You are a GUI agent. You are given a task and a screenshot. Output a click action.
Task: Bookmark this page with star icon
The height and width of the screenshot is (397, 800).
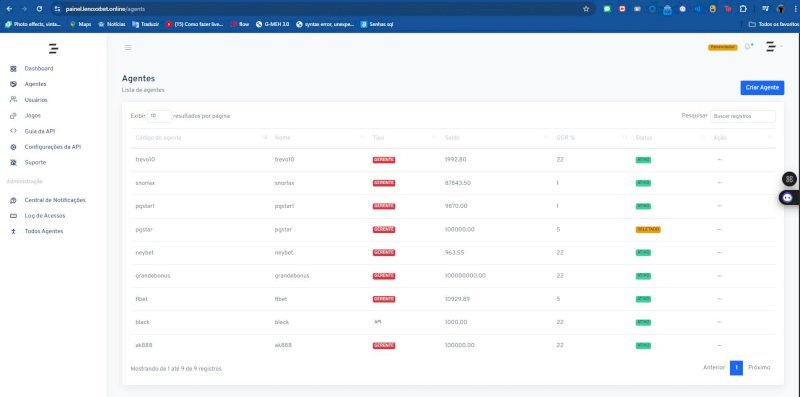pos(586,9)
